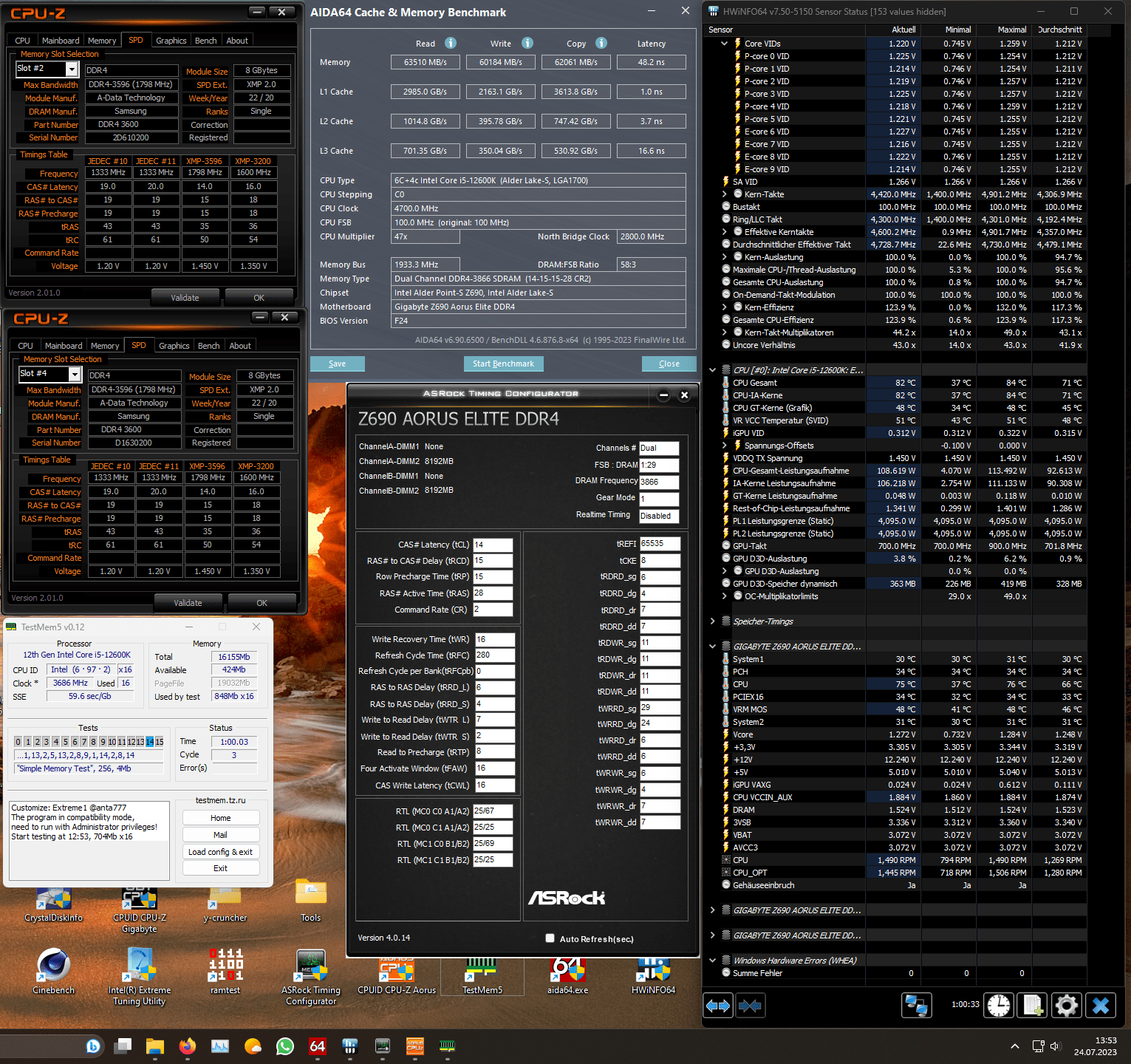Select Summe Fehler row in HWiNFO

tap(902, 973)
